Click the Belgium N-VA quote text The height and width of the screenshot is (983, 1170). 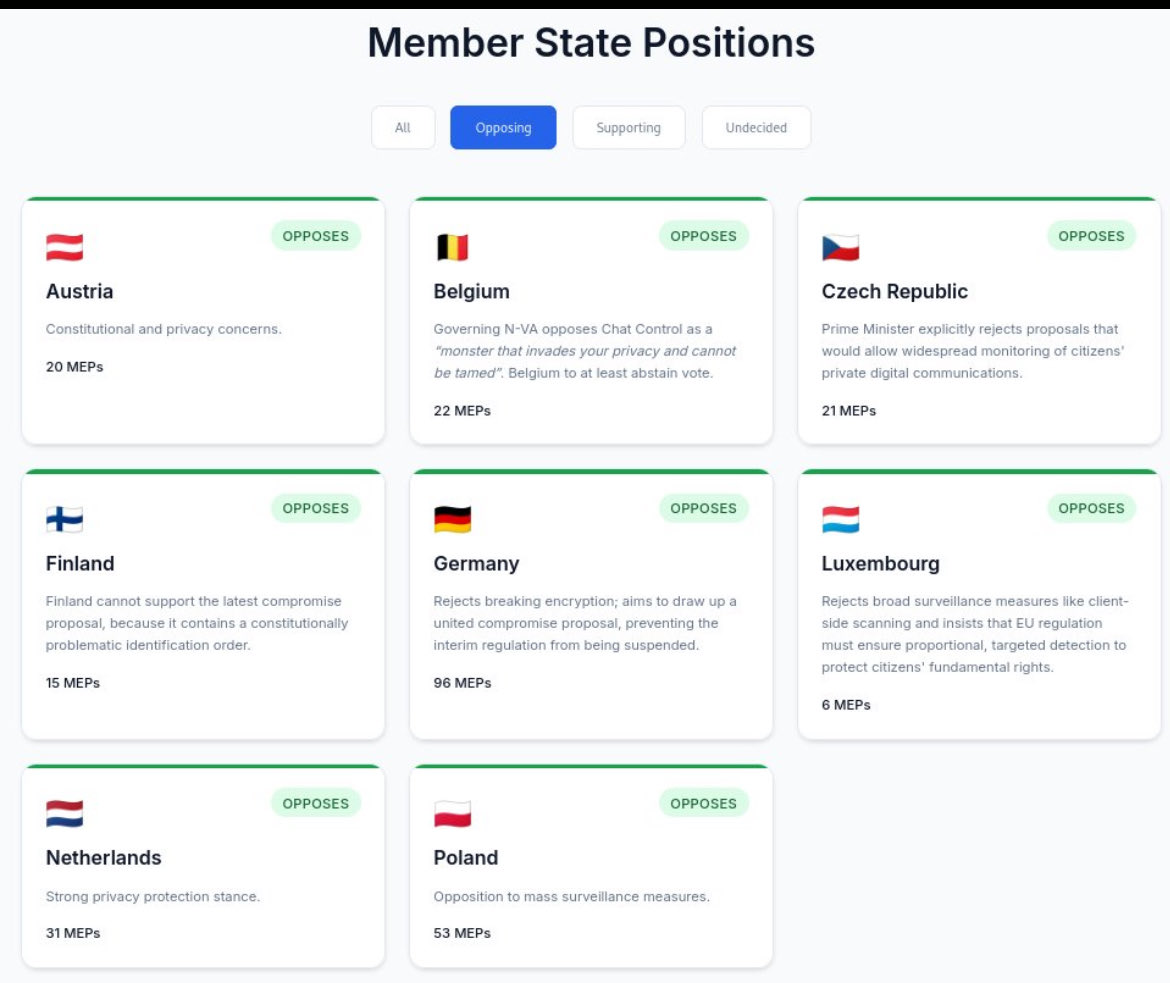[x=585, y=361]
